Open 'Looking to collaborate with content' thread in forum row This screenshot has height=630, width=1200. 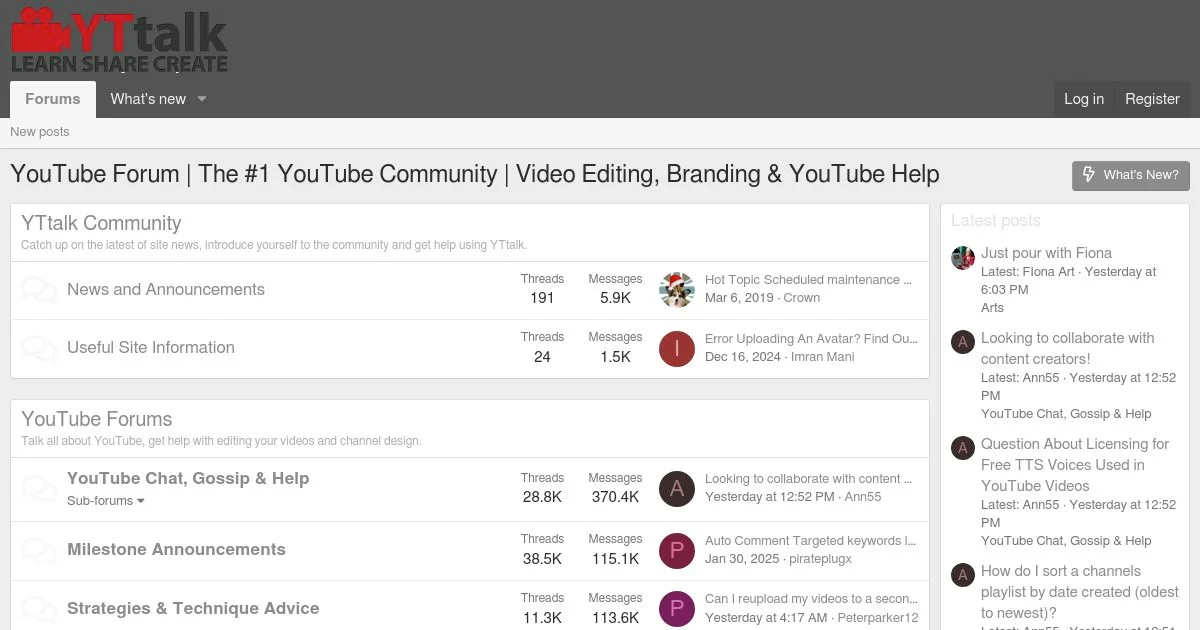point(809,479)
